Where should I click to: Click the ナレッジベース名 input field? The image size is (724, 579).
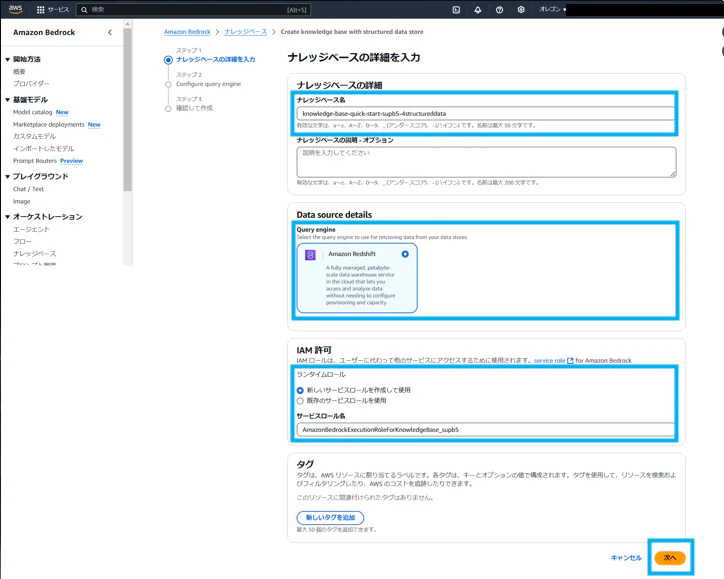(x=486, y=114)
